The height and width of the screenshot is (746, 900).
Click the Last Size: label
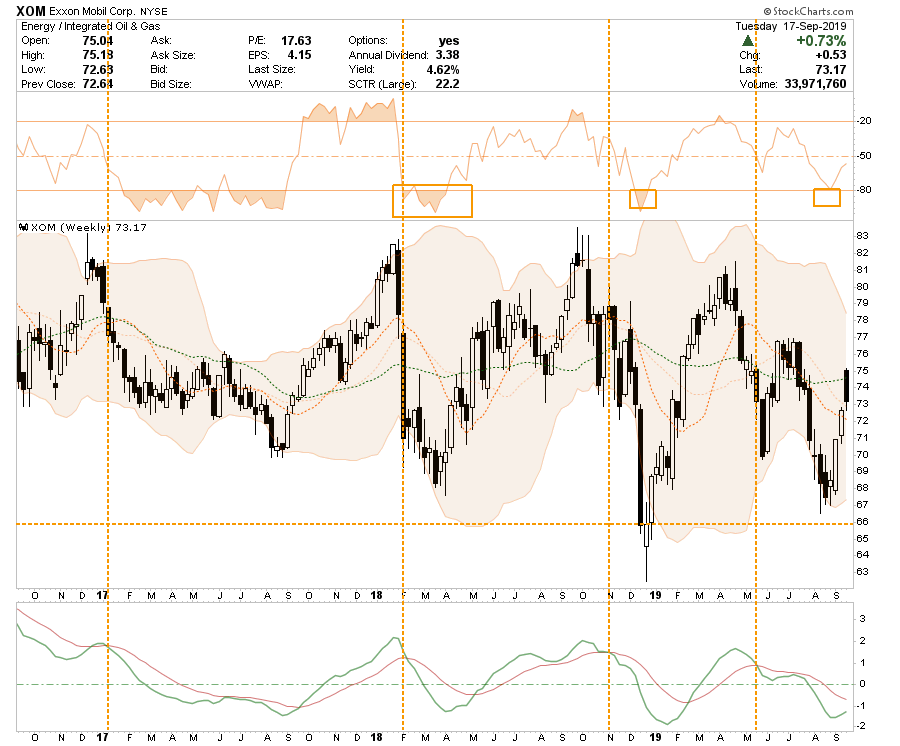271,69
